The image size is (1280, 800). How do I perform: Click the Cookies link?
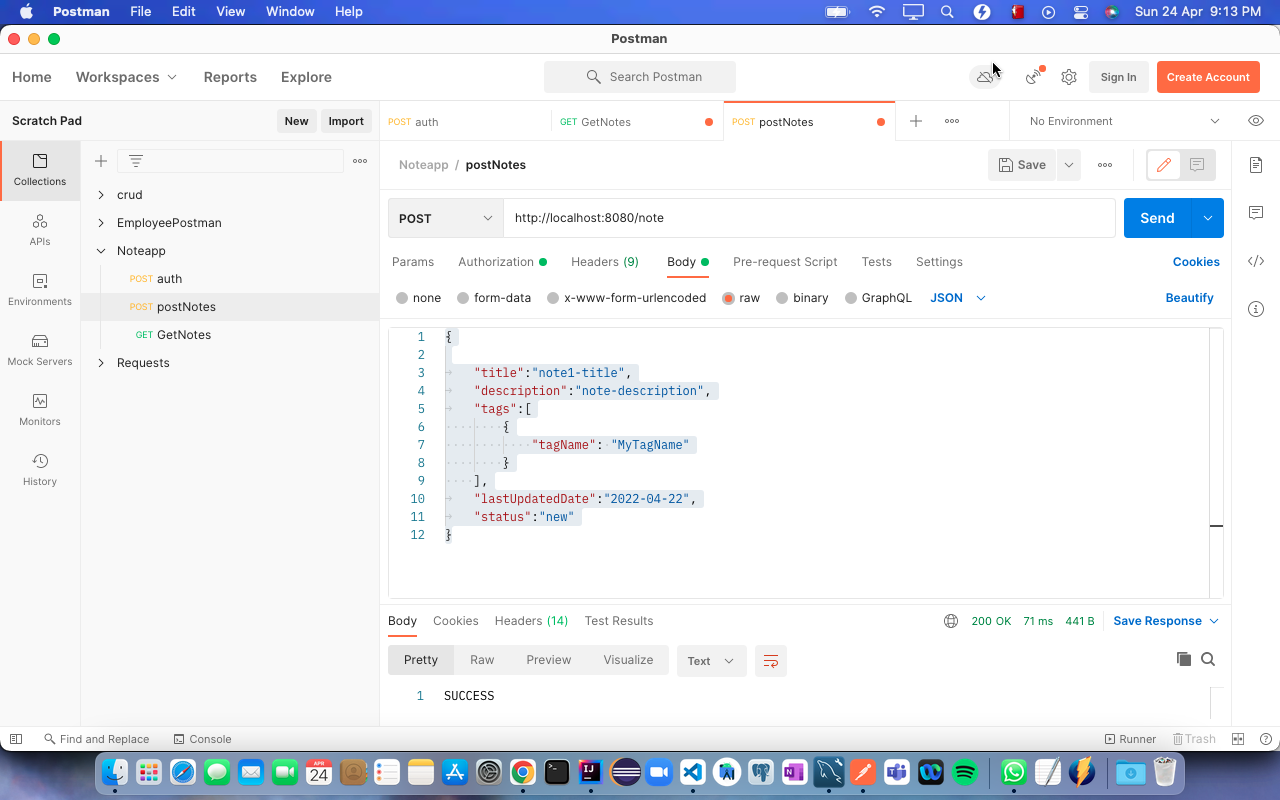pos(1196,262)
